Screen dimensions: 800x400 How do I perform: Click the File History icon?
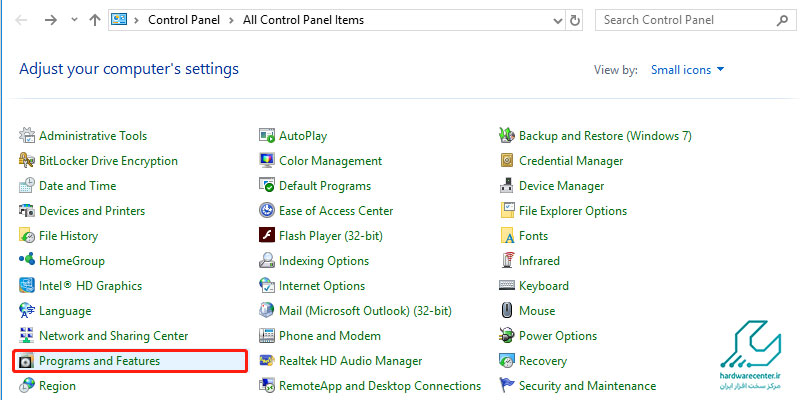[x=27, y=236]
